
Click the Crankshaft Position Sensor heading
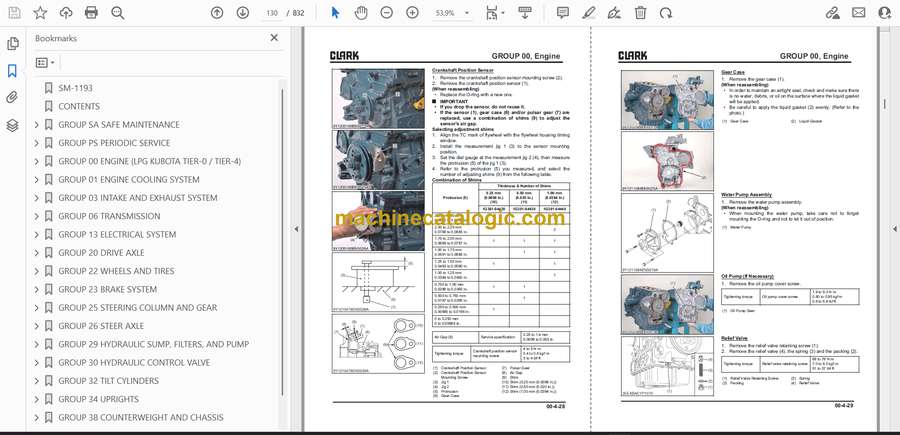coord(463,70)
